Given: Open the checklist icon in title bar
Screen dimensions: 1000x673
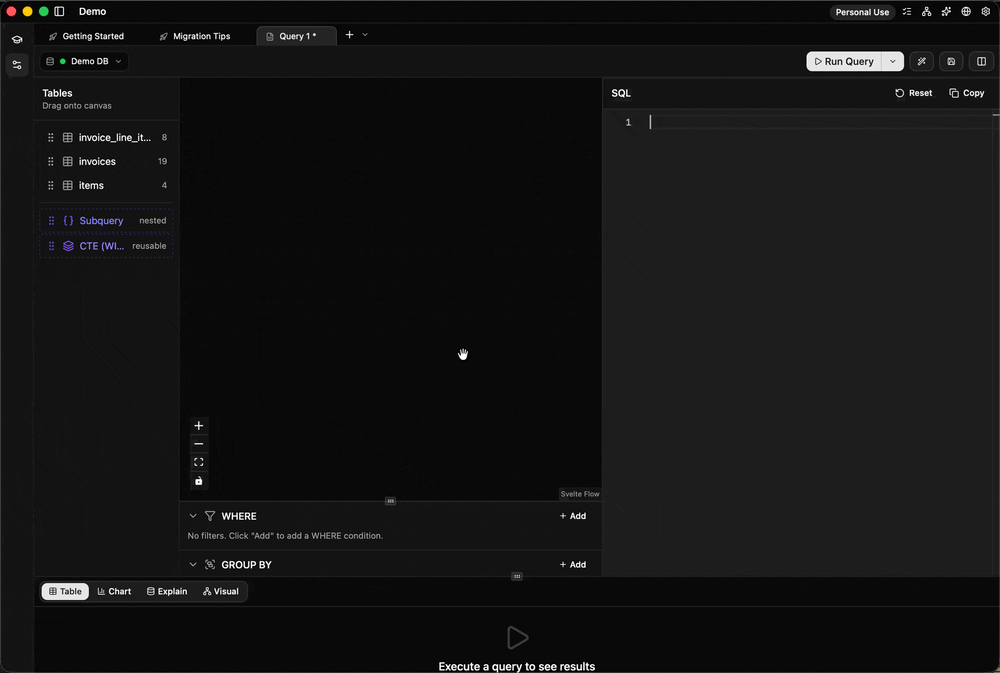Looking at the screenshot, I should (907, 12).
